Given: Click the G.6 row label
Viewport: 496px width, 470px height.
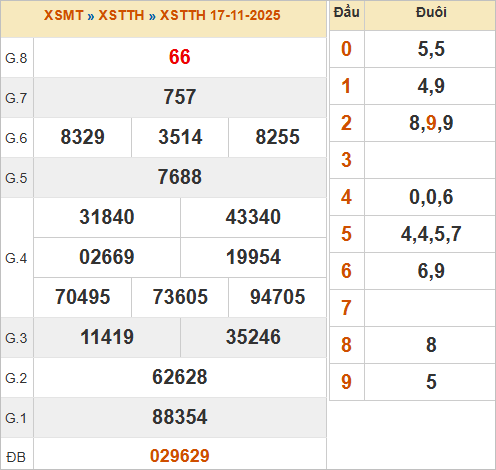Looking at the screenshot, I should click(16, 138).
